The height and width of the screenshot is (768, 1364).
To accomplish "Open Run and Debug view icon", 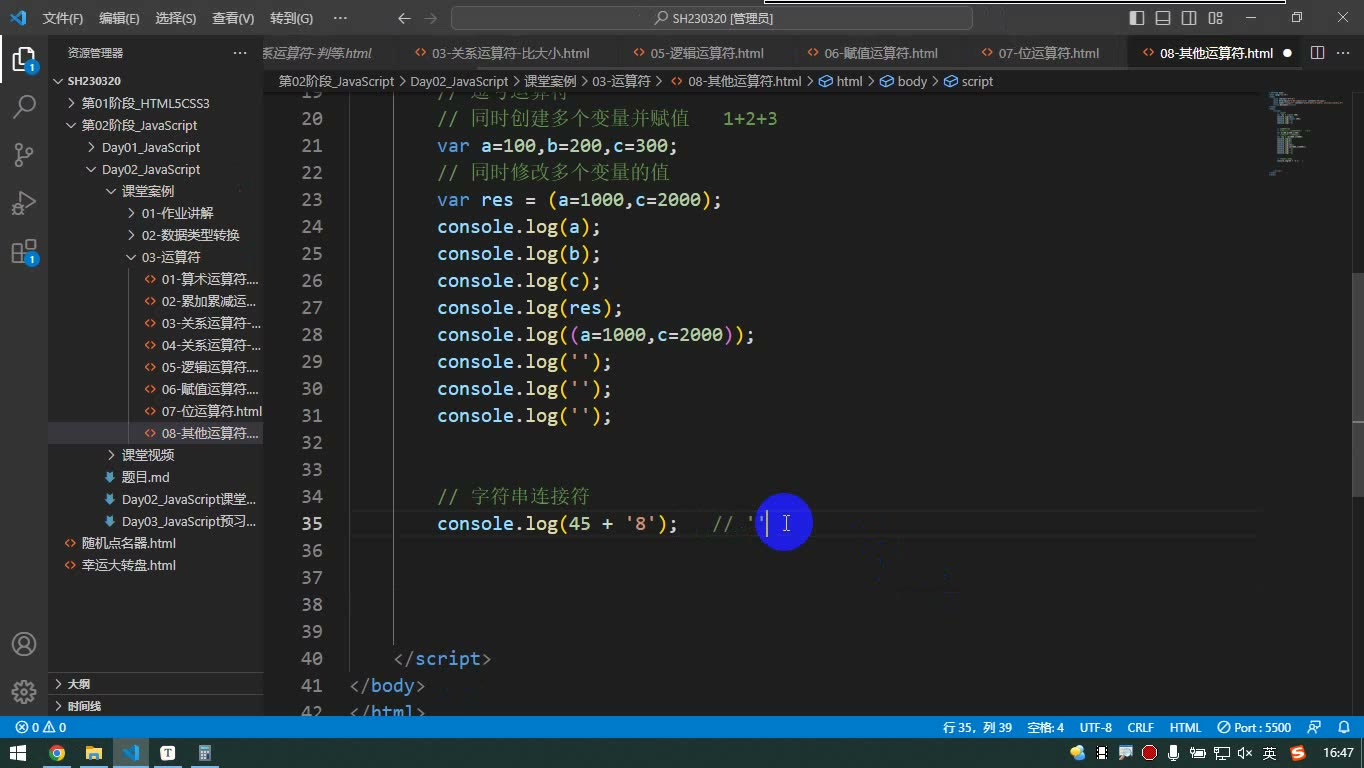I will [x=24, y=203].
